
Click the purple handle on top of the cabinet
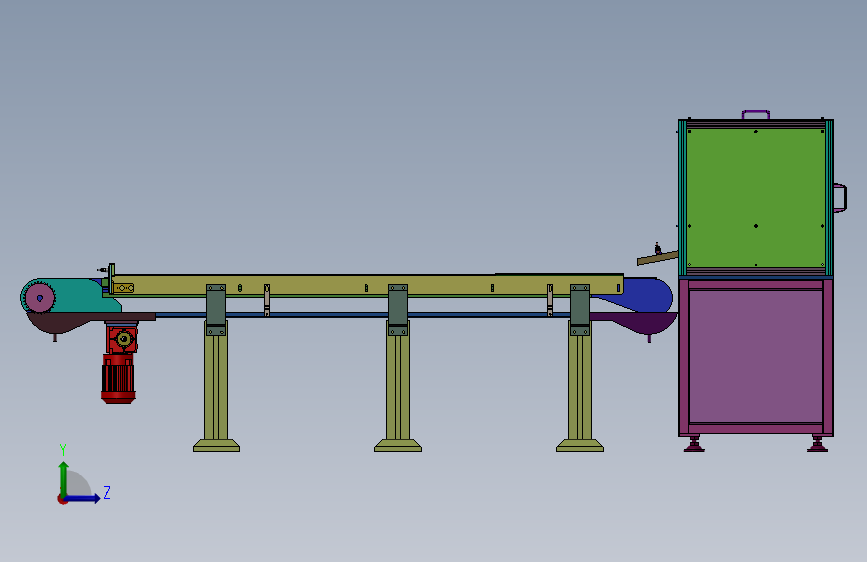click(756, 115)
